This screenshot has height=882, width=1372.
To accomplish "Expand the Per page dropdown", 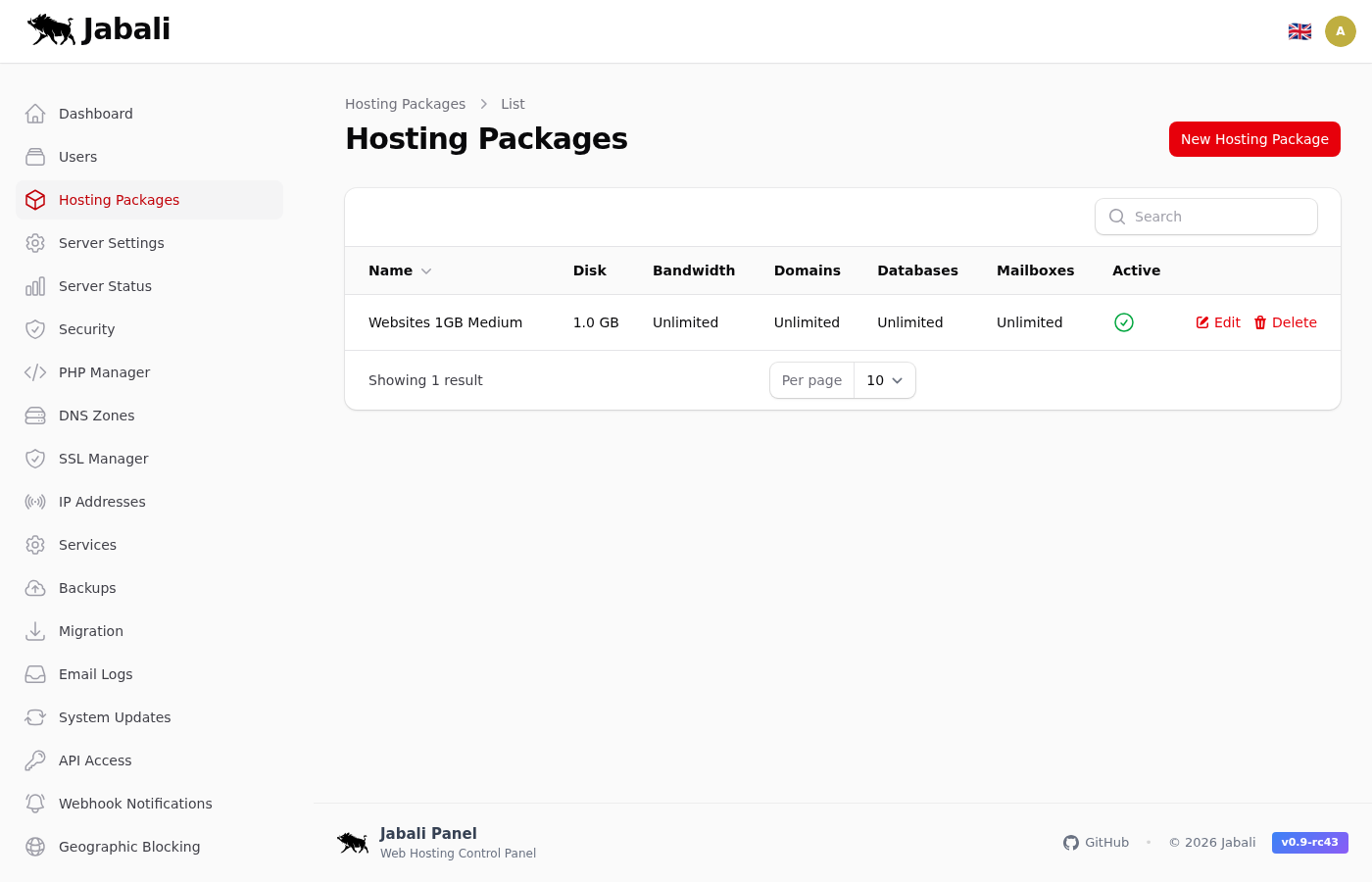I will [884, 380].
